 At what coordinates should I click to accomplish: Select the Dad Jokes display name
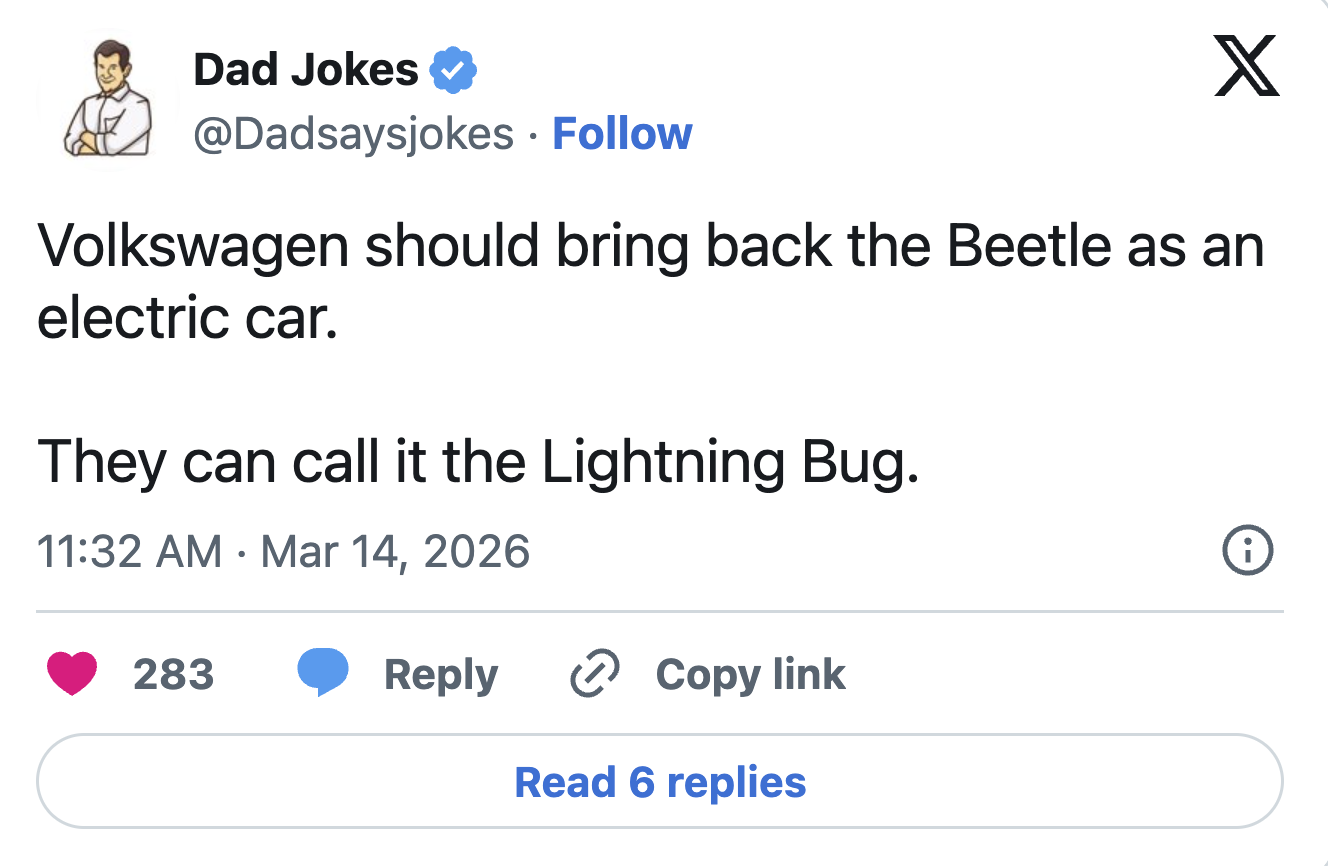coord(305,68)
